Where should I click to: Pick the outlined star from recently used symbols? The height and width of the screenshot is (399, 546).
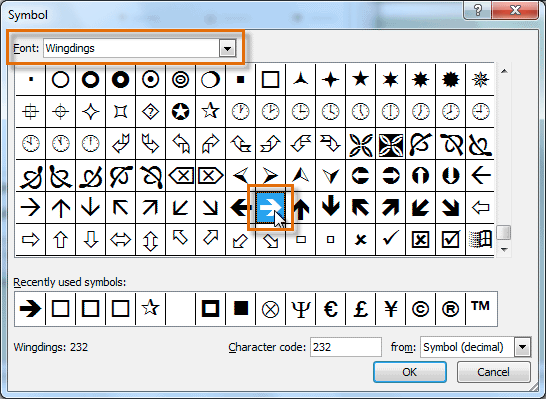click(151, 309)
